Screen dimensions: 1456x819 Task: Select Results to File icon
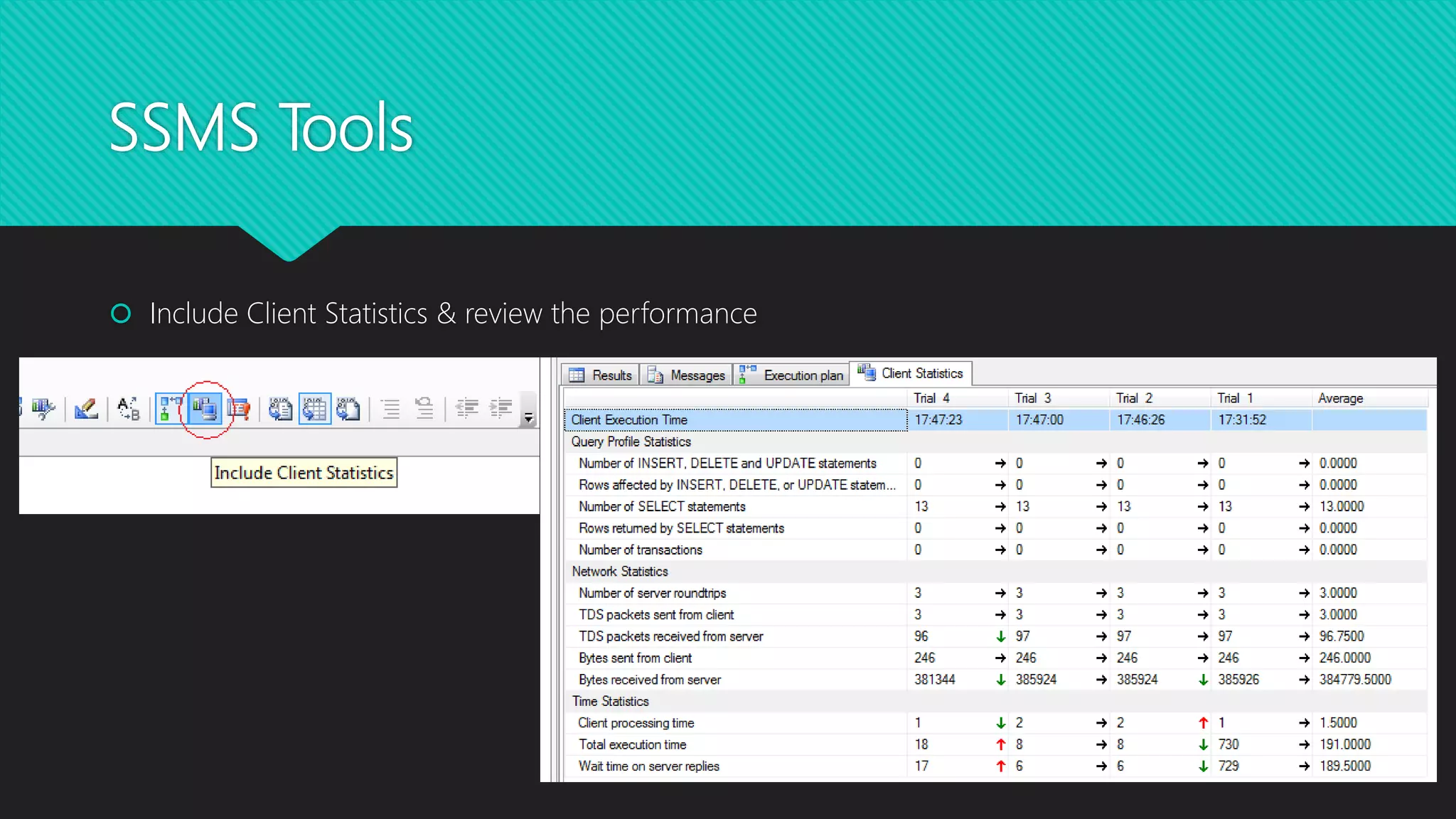(x=348, y=409)
